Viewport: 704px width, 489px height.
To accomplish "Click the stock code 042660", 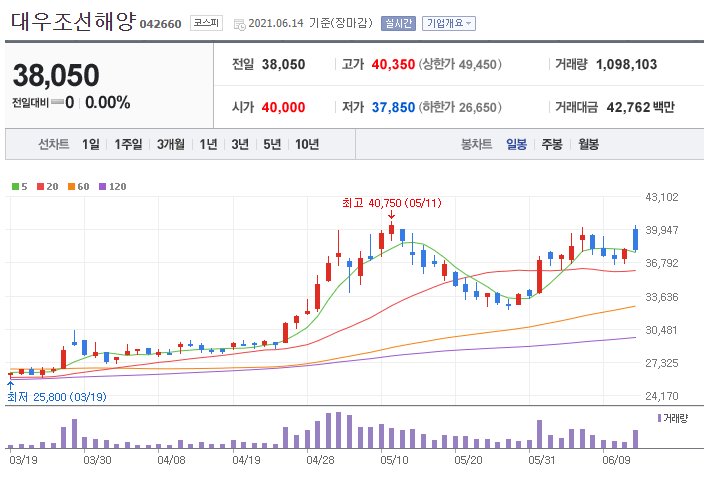I will point(160,24).
